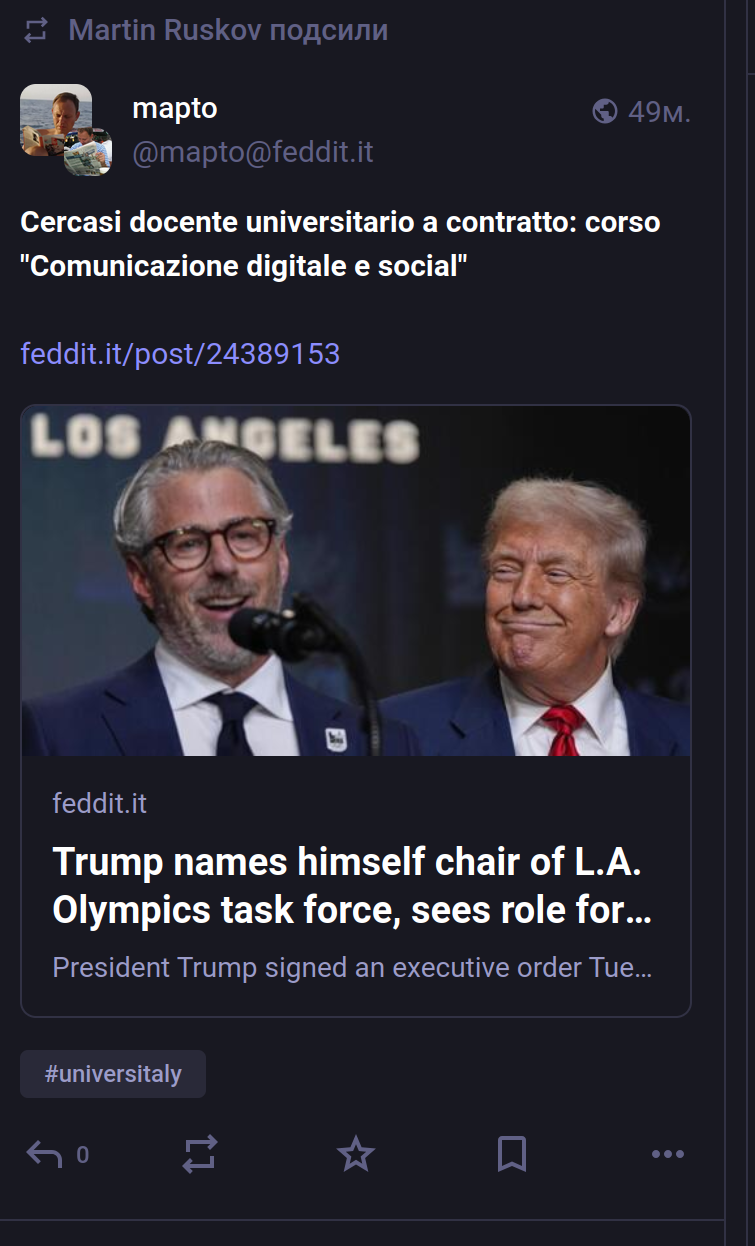Image resolution: width=755 pixels, height=1246 pixels.
Task: Click the @mapto@feddit.it handle
Action: pos(253,152)
